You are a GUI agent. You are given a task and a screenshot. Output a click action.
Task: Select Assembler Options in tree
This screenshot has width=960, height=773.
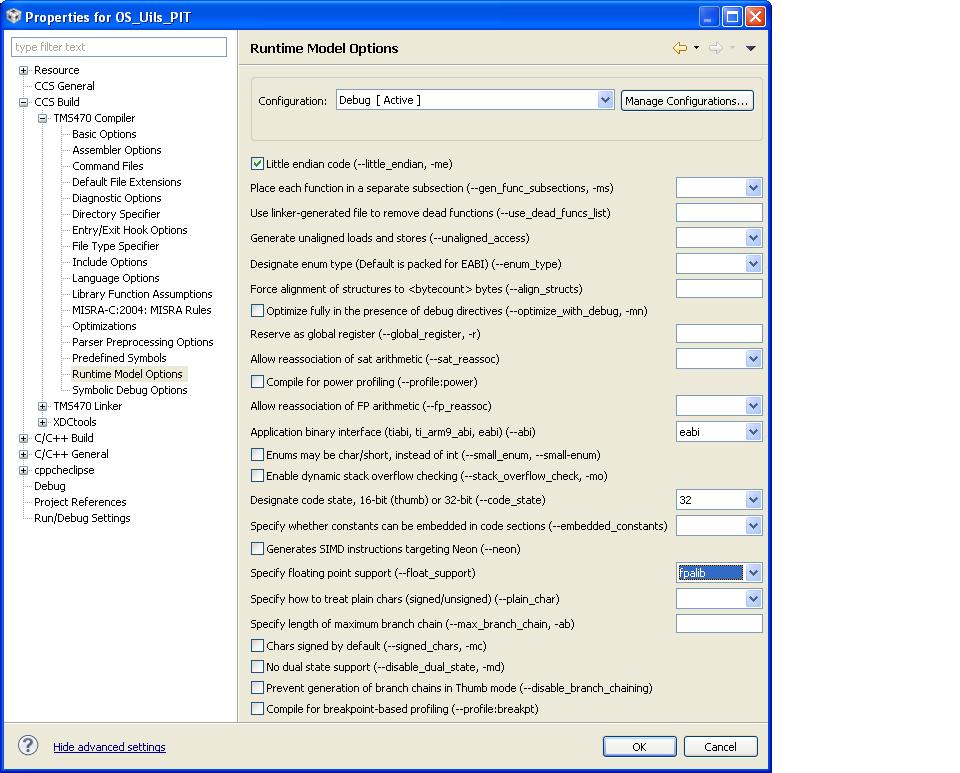117,150
